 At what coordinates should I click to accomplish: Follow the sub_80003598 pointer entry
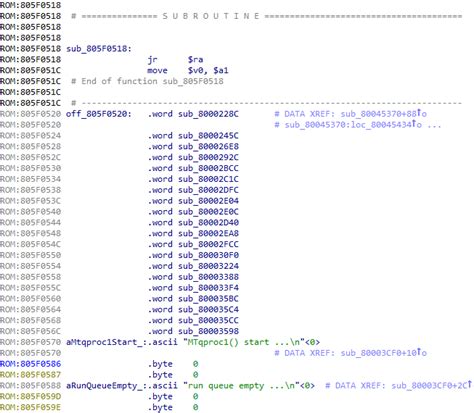208,331
